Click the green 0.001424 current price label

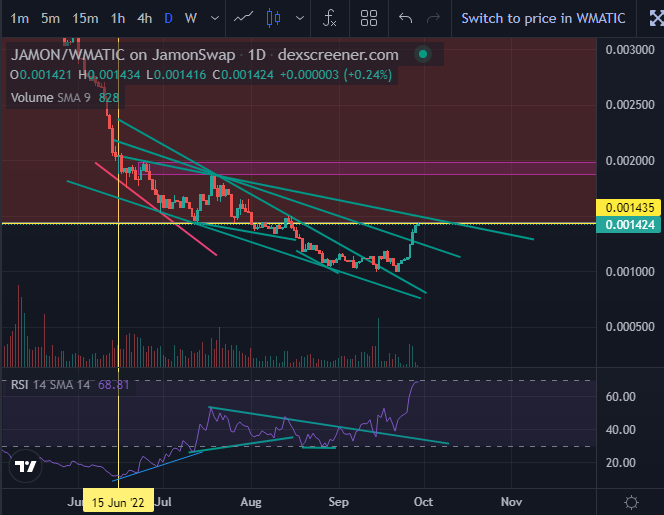(x=630, y=224)
